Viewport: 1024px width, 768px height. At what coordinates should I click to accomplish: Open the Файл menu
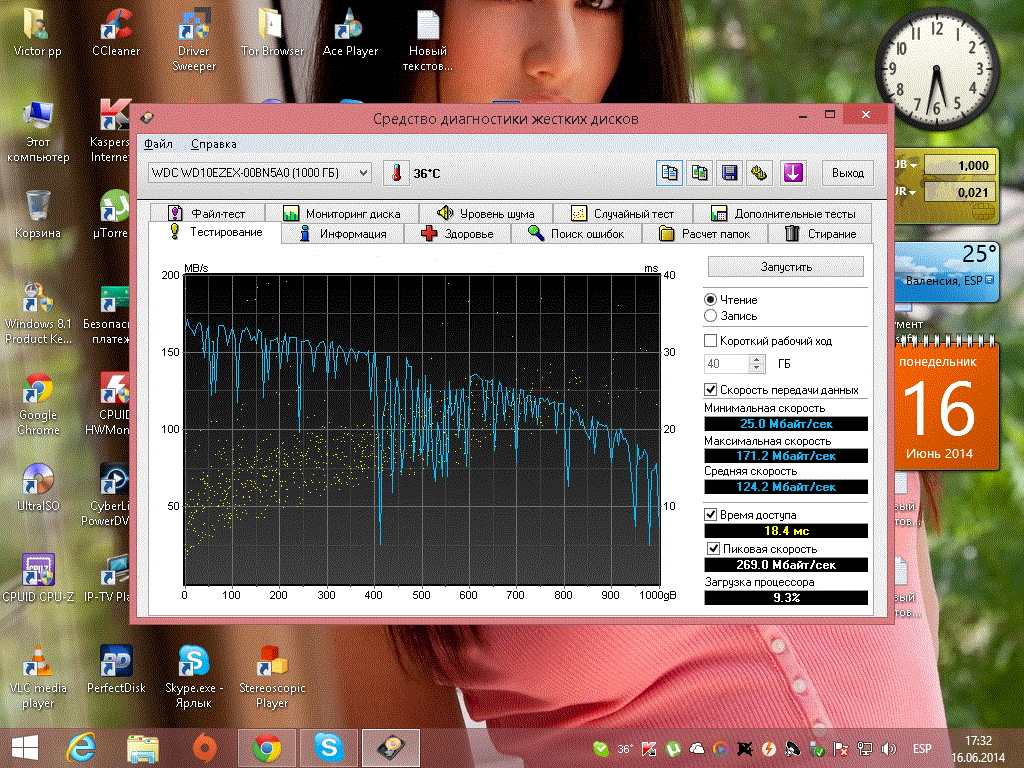(158, 144)
